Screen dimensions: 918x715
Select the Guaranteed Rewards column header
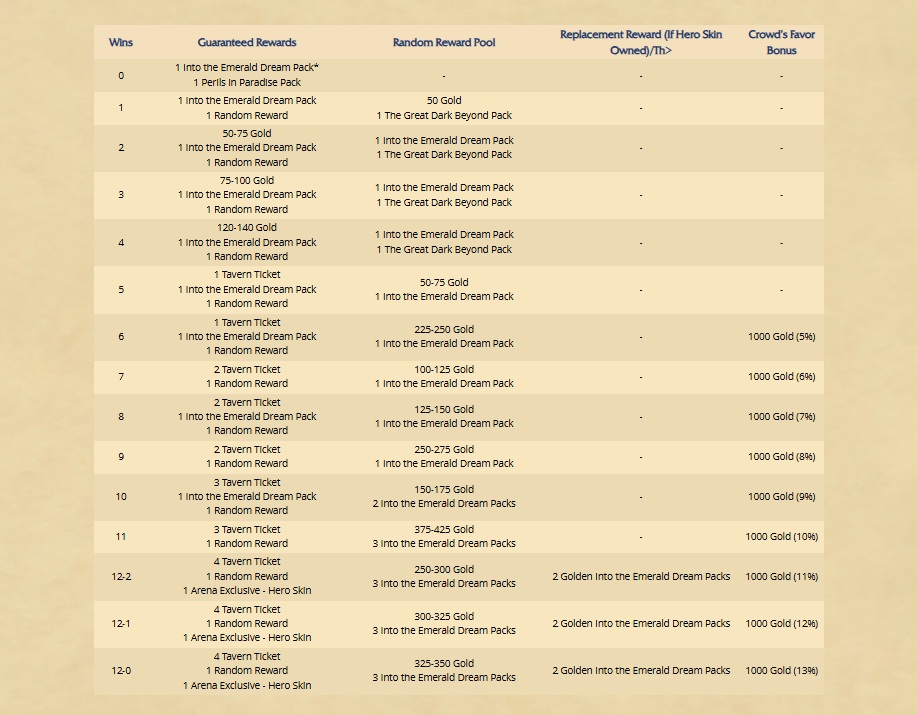tap(246, 42)
